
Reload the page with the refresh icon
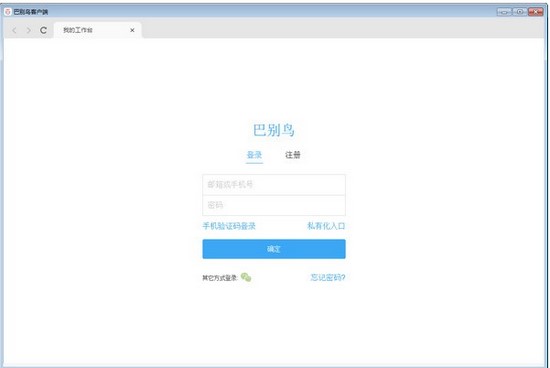pyautogui.click(x=43, y=31)
